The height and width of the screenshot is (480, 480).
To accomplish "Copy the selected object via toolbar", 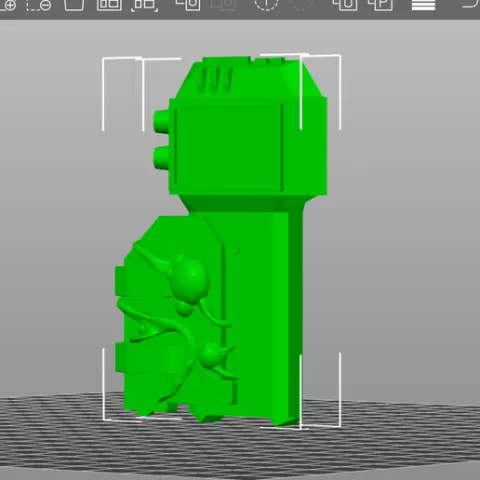I will coord(188,4).
